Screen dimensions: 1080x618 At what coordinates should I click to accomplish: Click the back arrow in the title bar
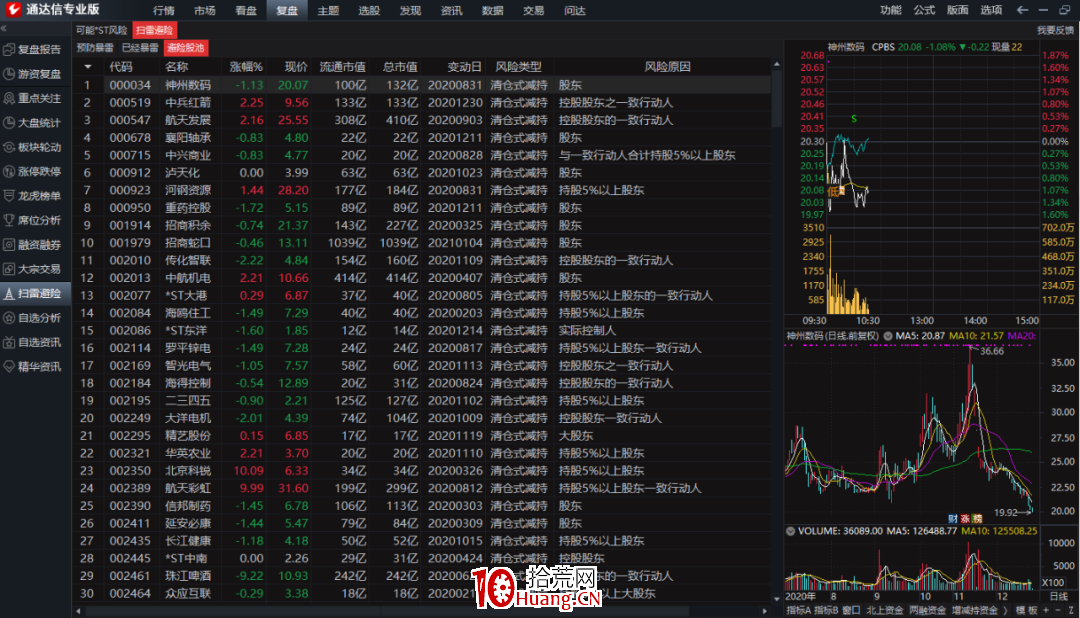pos(1022,10)
